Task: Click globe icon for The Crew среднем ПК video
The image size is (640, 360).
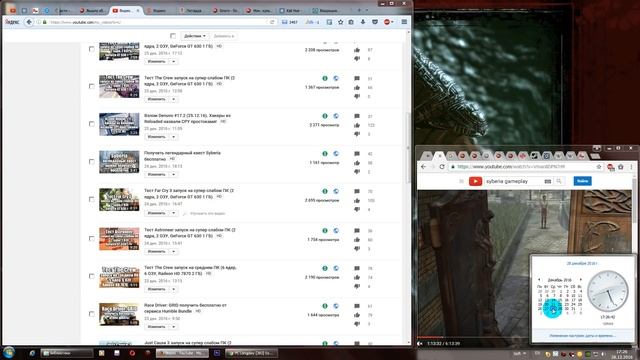Action: [x=336, y=268]
